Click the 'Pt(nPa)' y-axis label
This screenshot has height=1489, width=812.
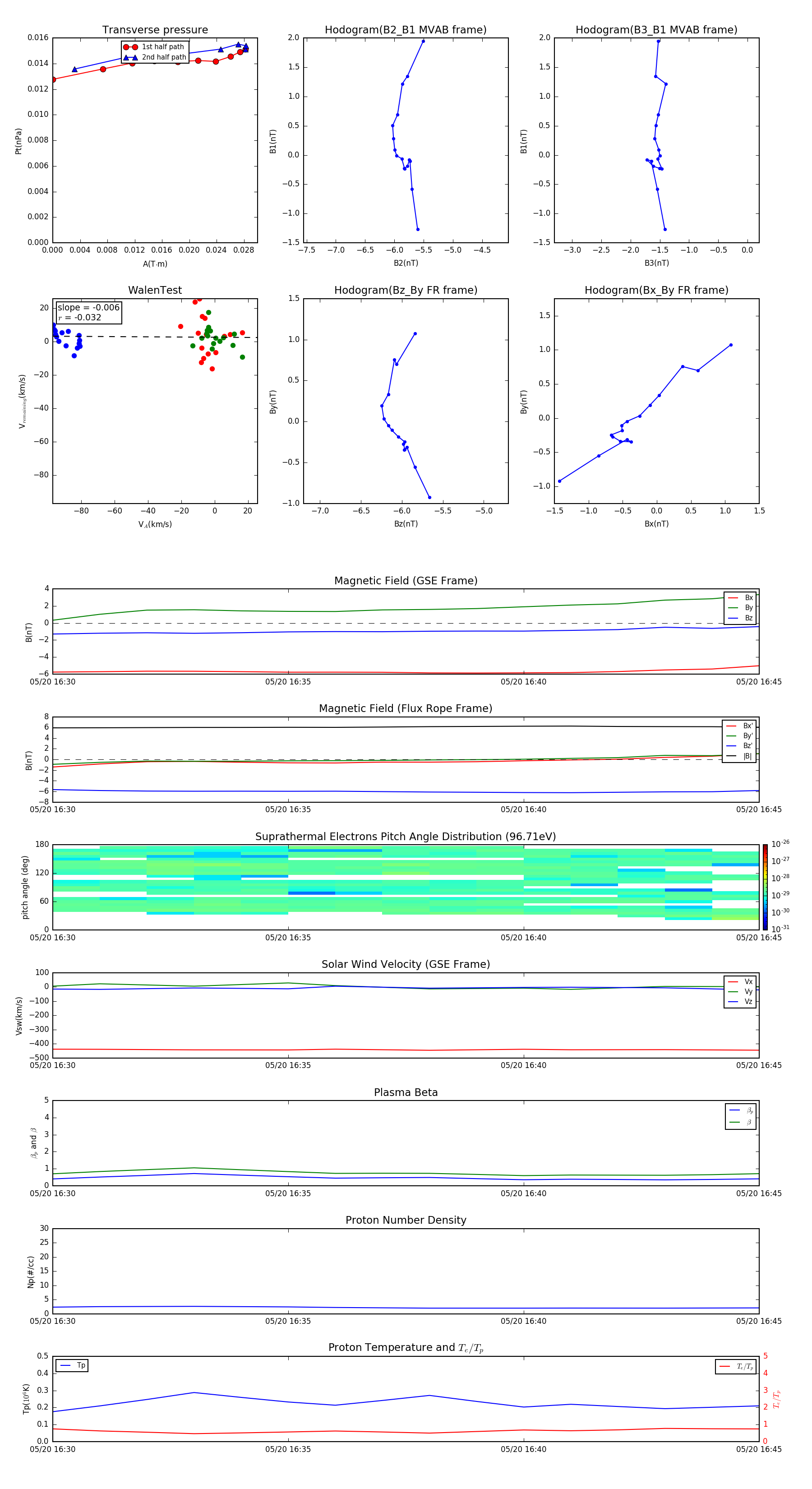point(18,140)
